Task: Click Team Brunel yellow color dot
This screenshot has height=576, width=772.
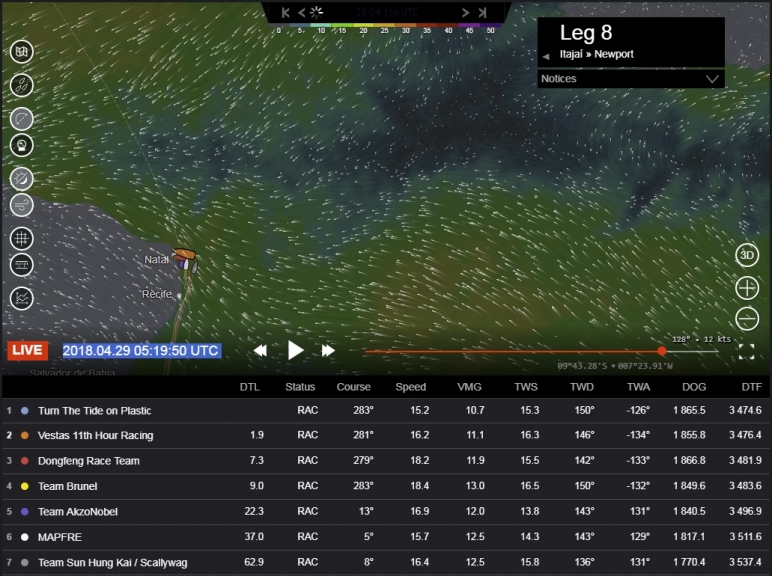Action: (x=25, y=486)
